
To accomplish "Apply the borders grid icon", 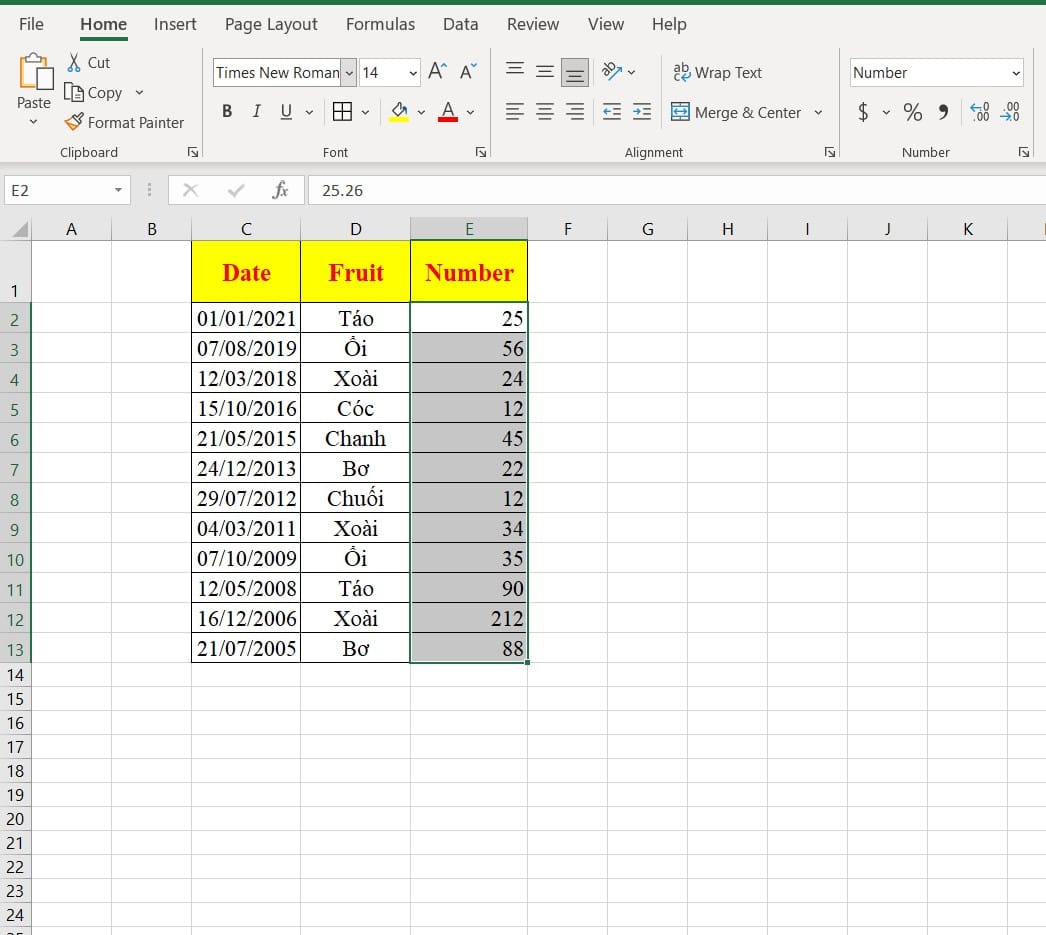I will tap(342, 111).
